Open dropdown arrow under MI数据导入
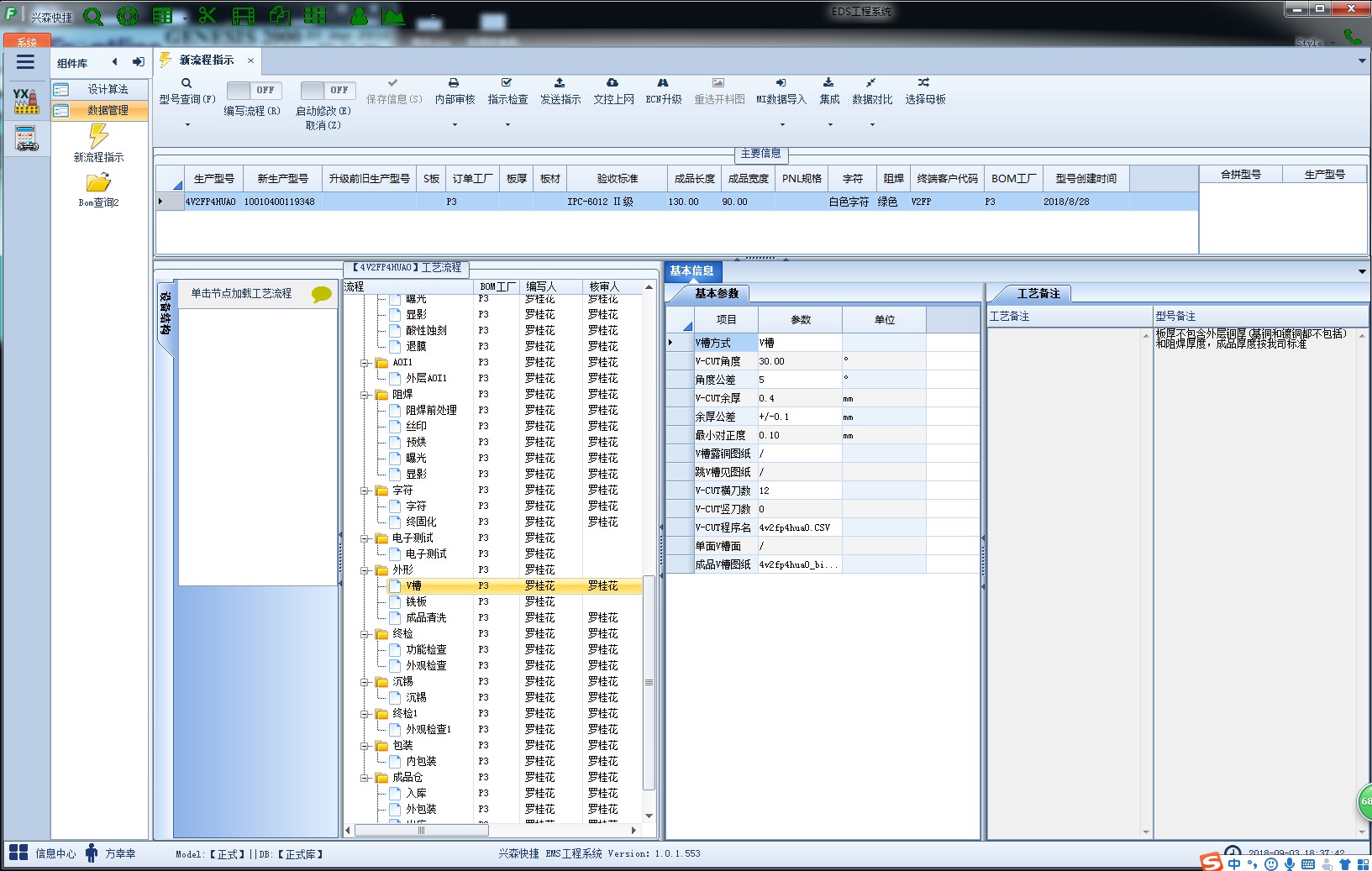Image resolution: width=1372 pixels, height=871 pixels. 782,125
